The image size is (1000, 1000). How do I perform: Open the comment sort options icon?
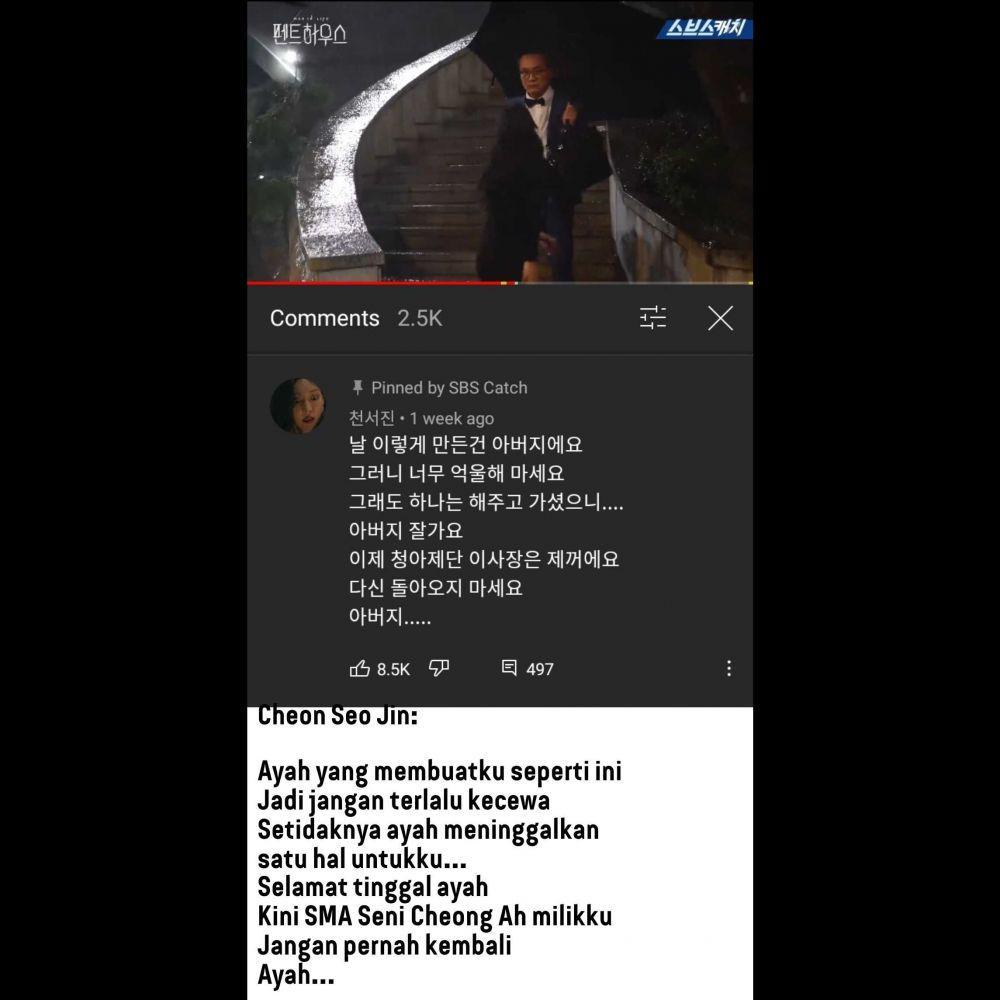[x=652, y=318]
